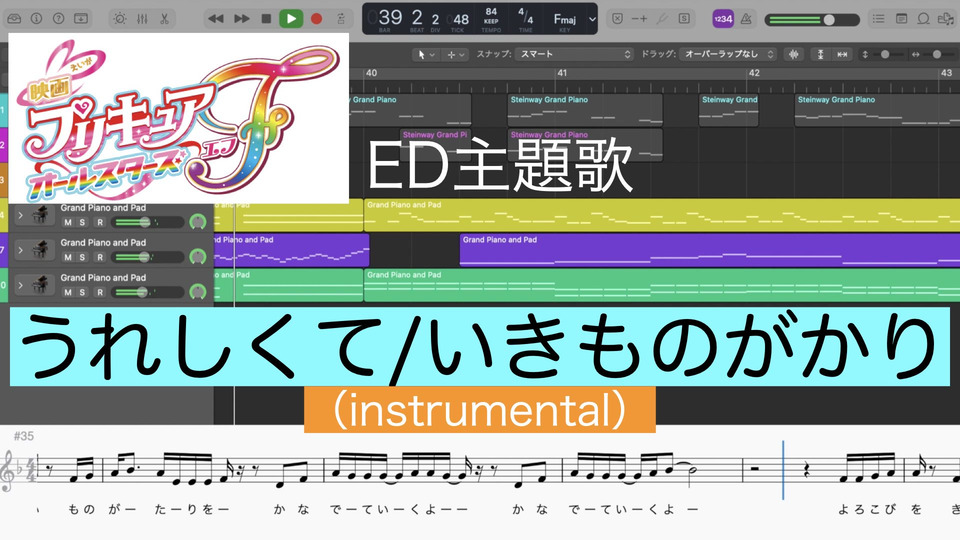This screenshot has height=540, width=960.
Task: Click the Fmaj key signature display
Action: 564,19
